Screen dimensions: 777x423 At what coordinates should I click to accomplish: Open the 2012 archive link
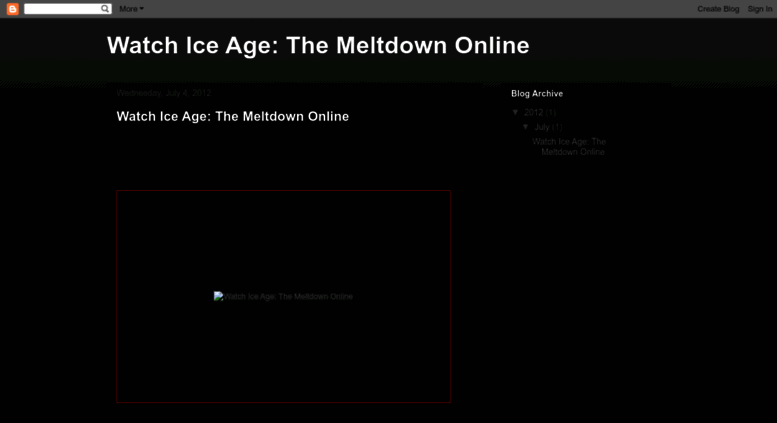point(533,112)
